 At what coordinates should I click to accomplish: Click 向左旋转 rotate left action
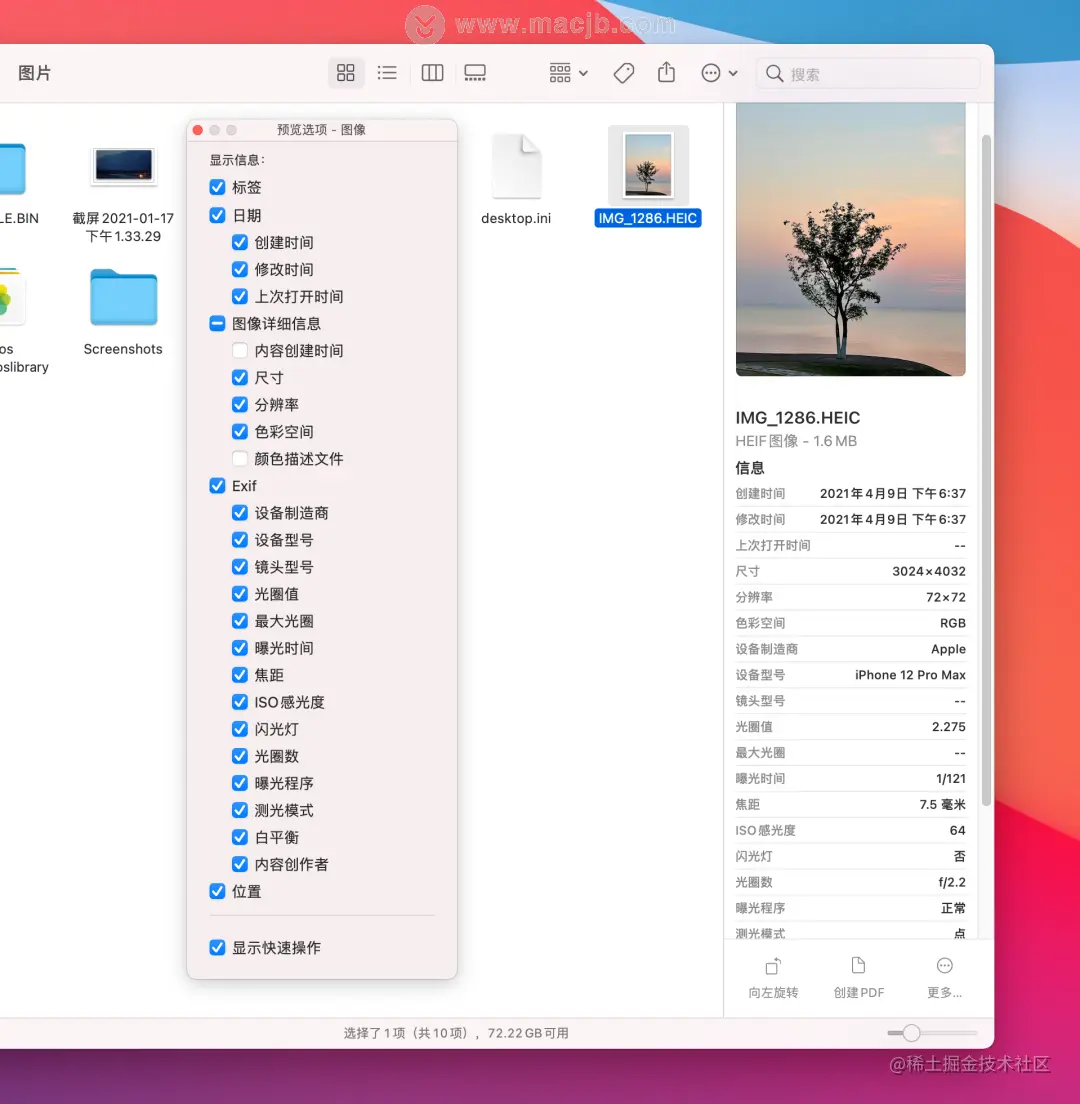point(773,978)
